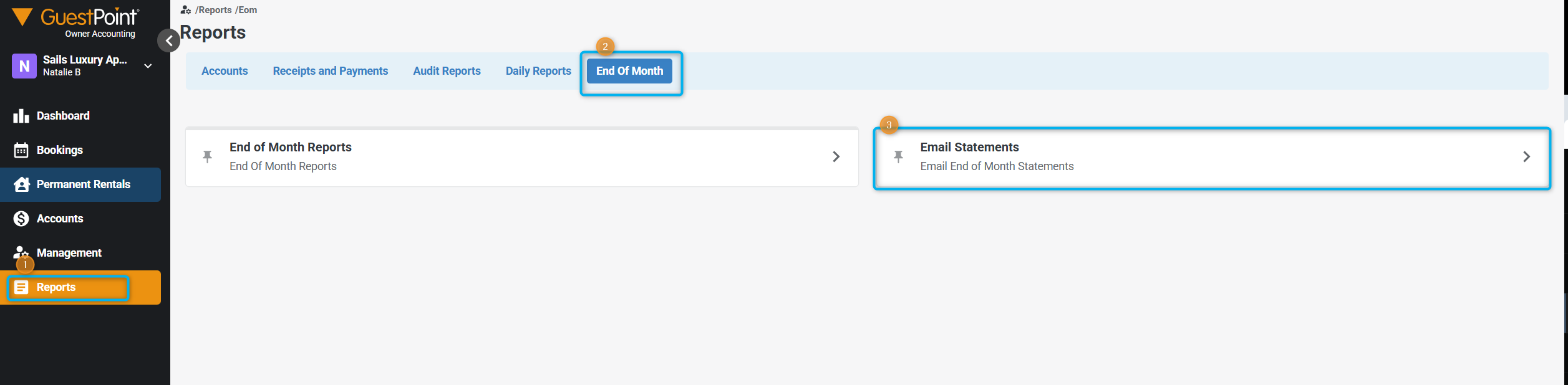1568x385 pixels.
Task: Switch to the Accounts tab
Action: click(x=225, y=71)
